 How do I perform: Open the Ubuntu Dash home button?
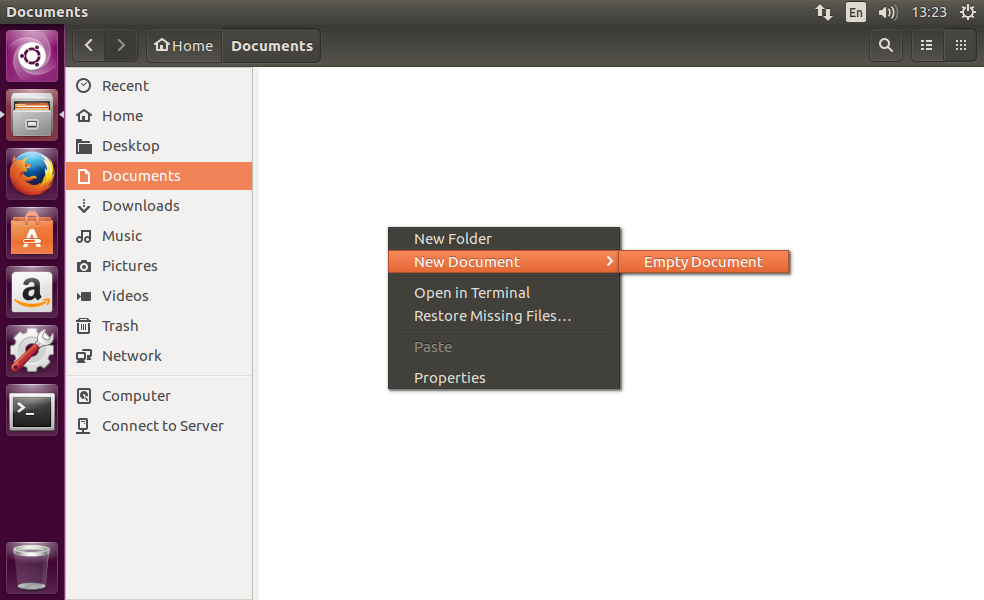(x=32, y=56)
